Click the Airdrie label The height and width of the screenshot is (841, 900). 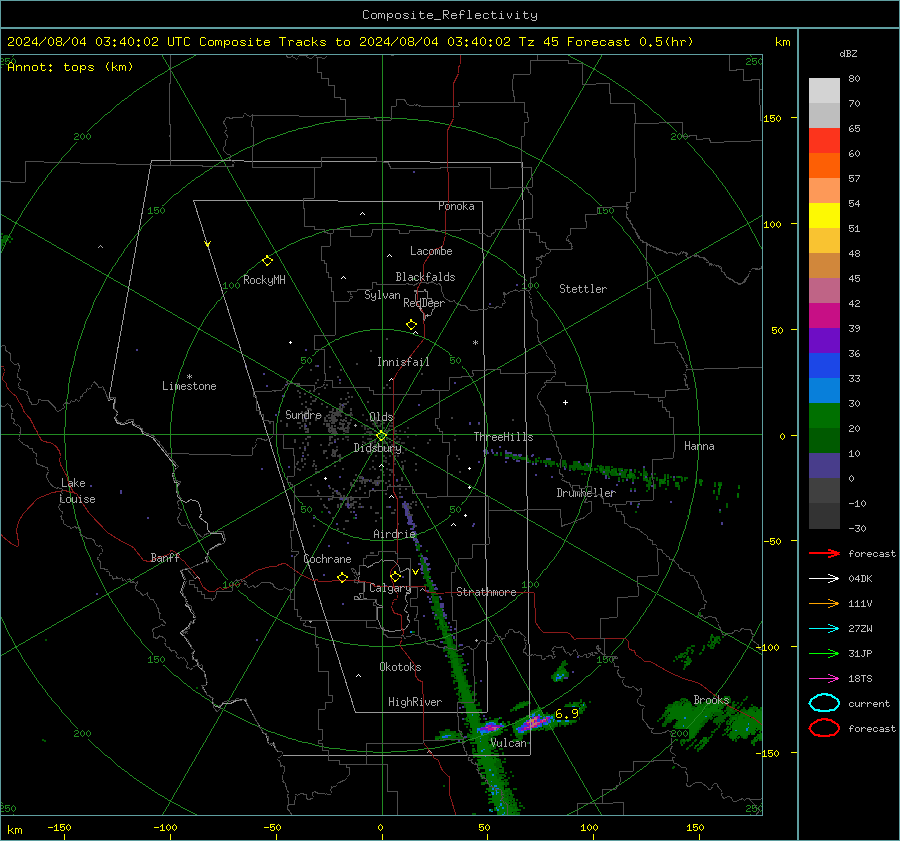(x=394, y=534)
